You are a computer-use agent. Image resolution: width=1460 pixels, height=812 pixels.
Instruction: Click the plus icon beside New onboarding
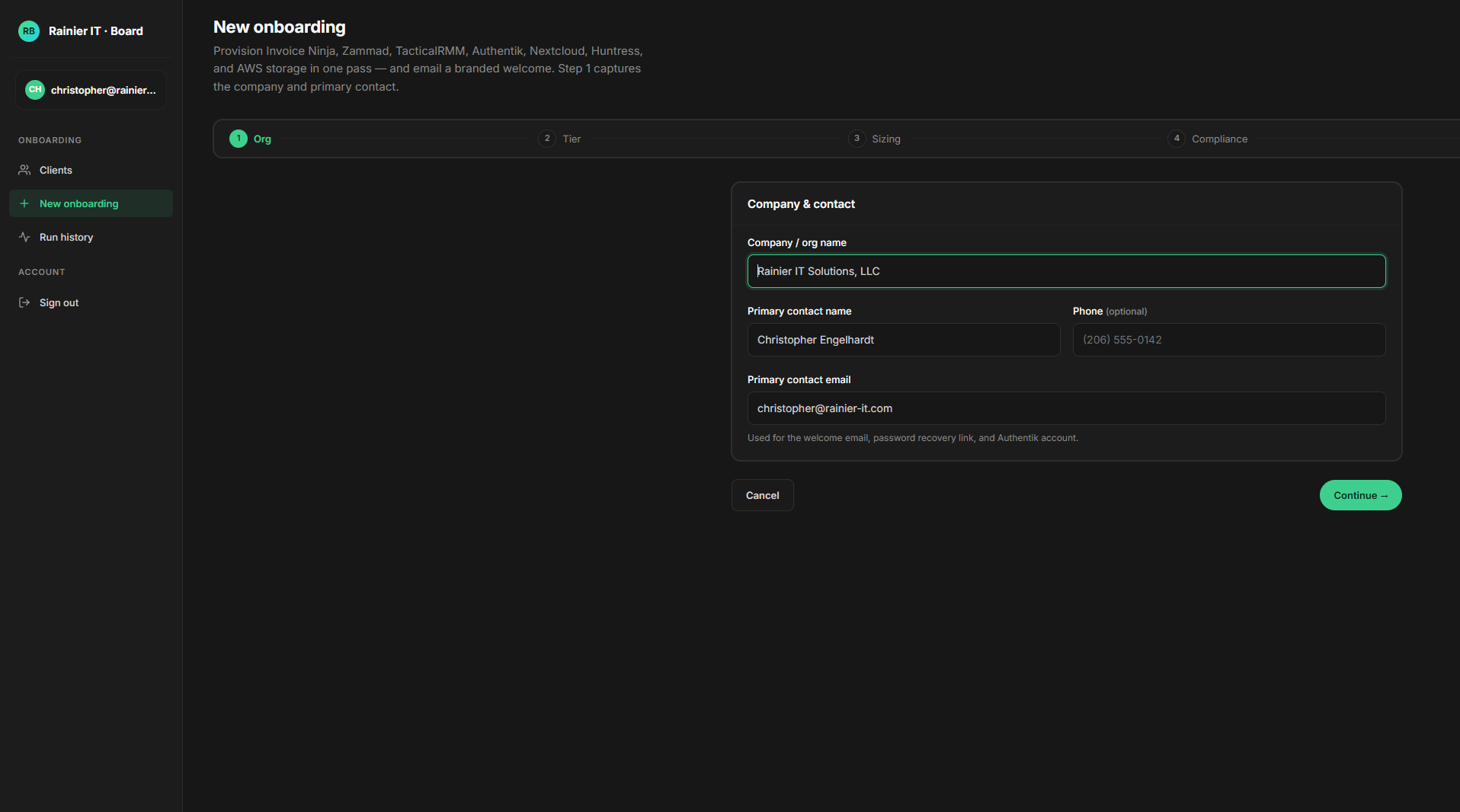tap(24, 203)
